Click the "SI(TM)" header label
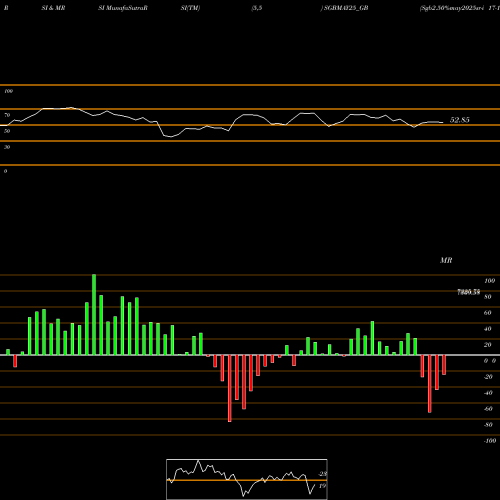This screenshot has height=500, width=500. 190,8
